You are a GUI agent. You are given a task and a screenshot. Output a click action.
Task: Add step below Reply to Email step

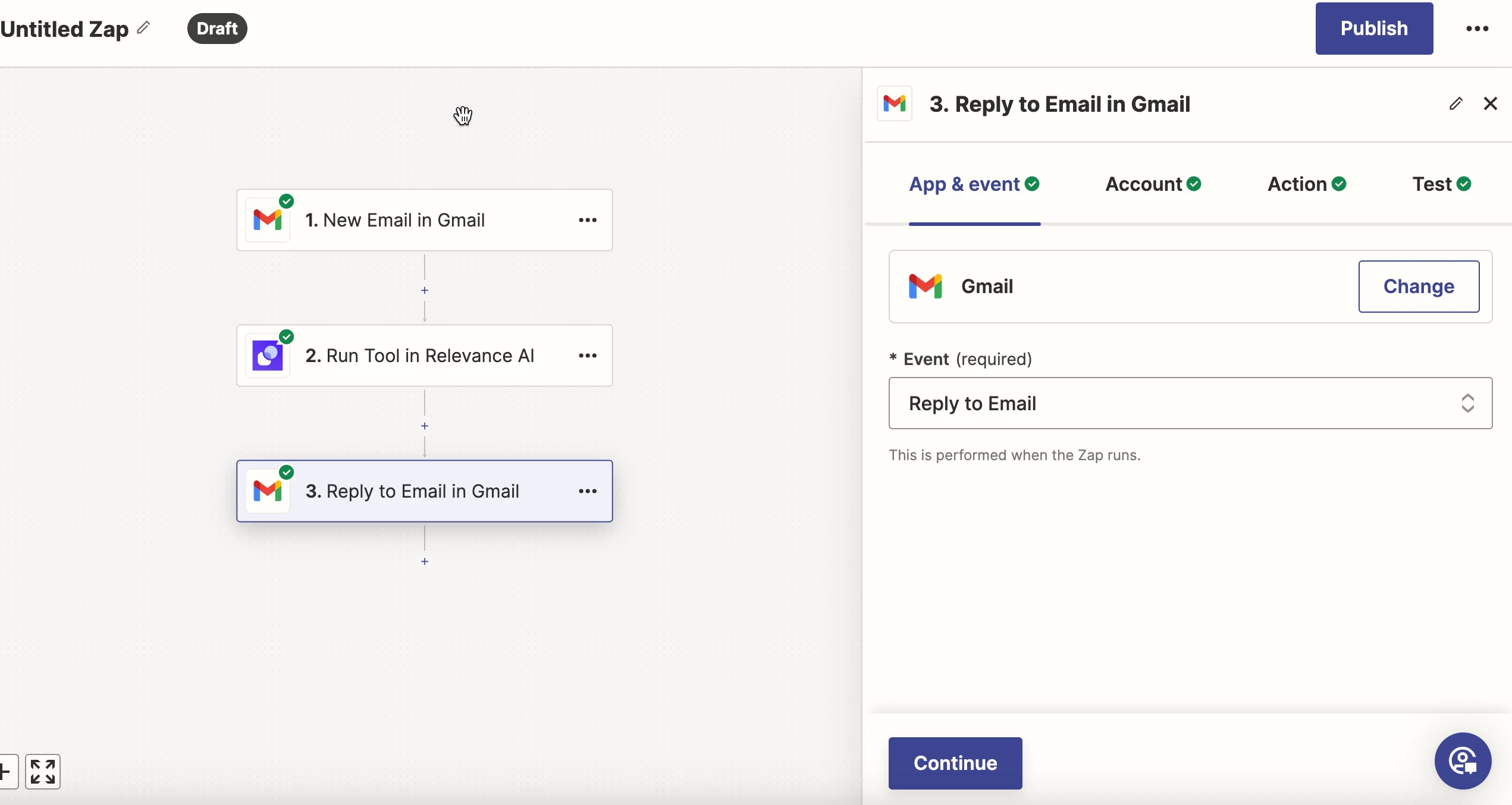(425, 562)
